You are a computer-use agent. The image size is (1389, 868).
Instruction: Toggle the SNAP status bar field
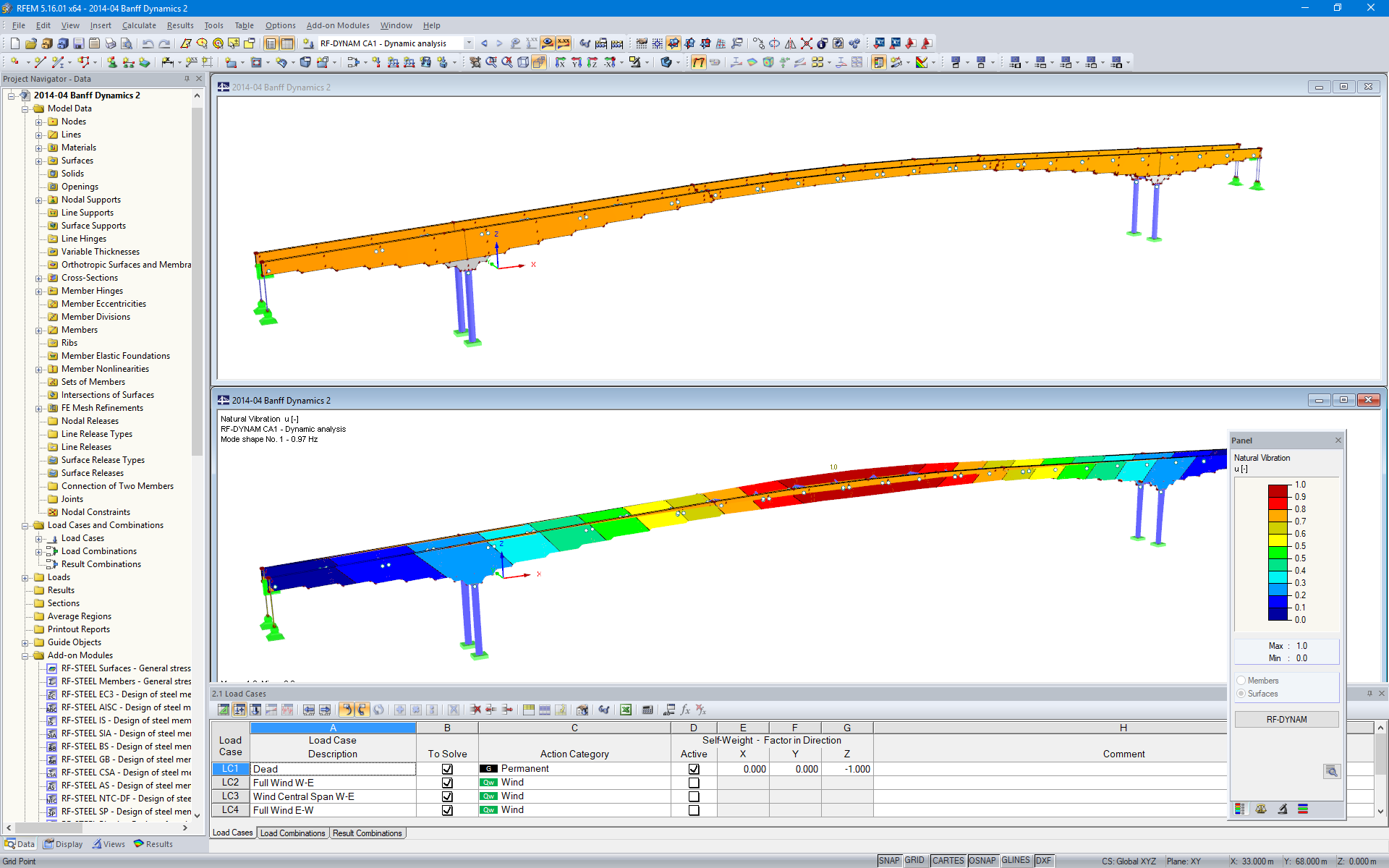pos(888,861)
